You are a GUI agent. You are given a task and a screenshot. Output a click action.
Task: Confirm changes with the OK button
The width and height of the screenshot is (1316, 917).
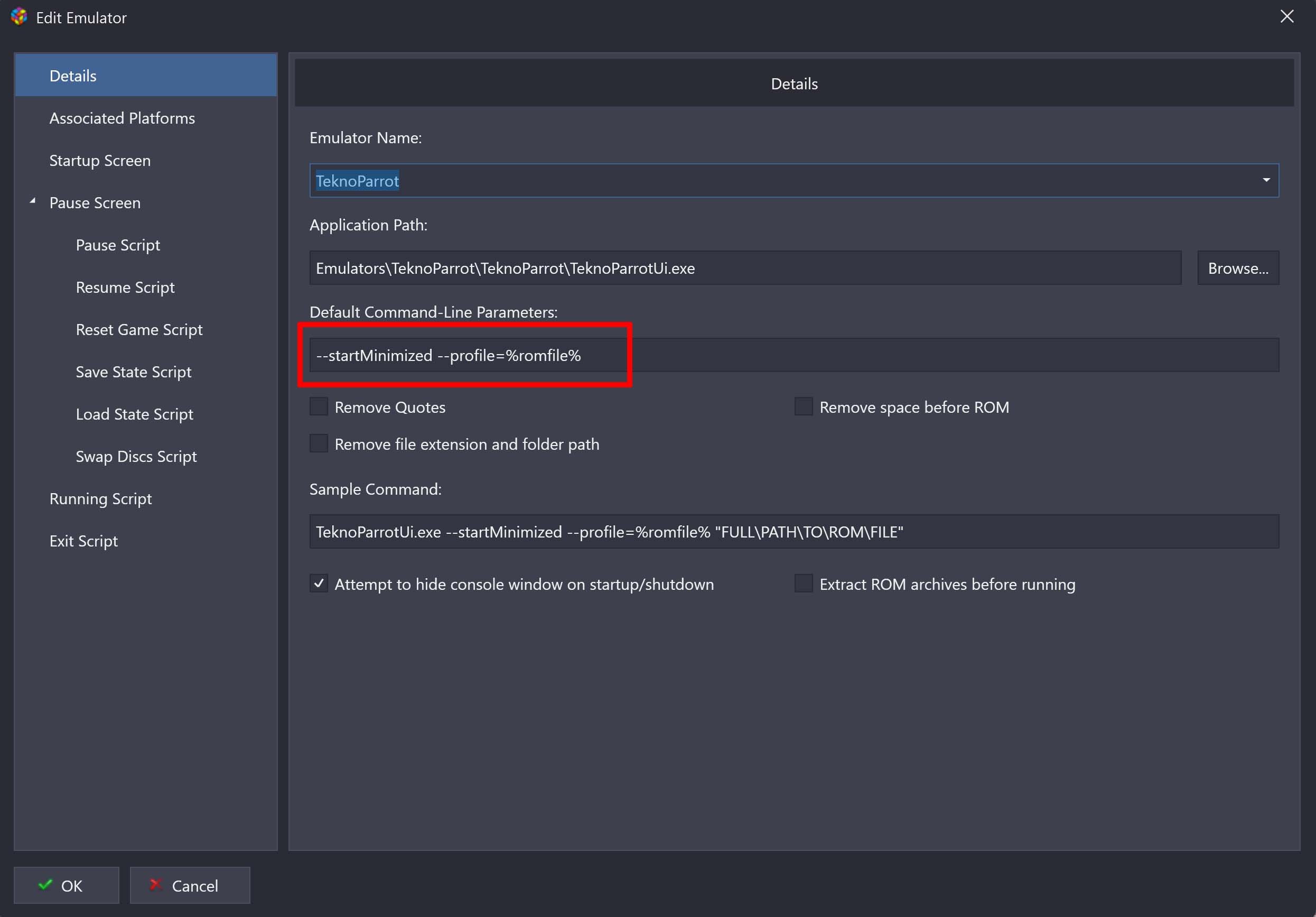tap(67, 885)
